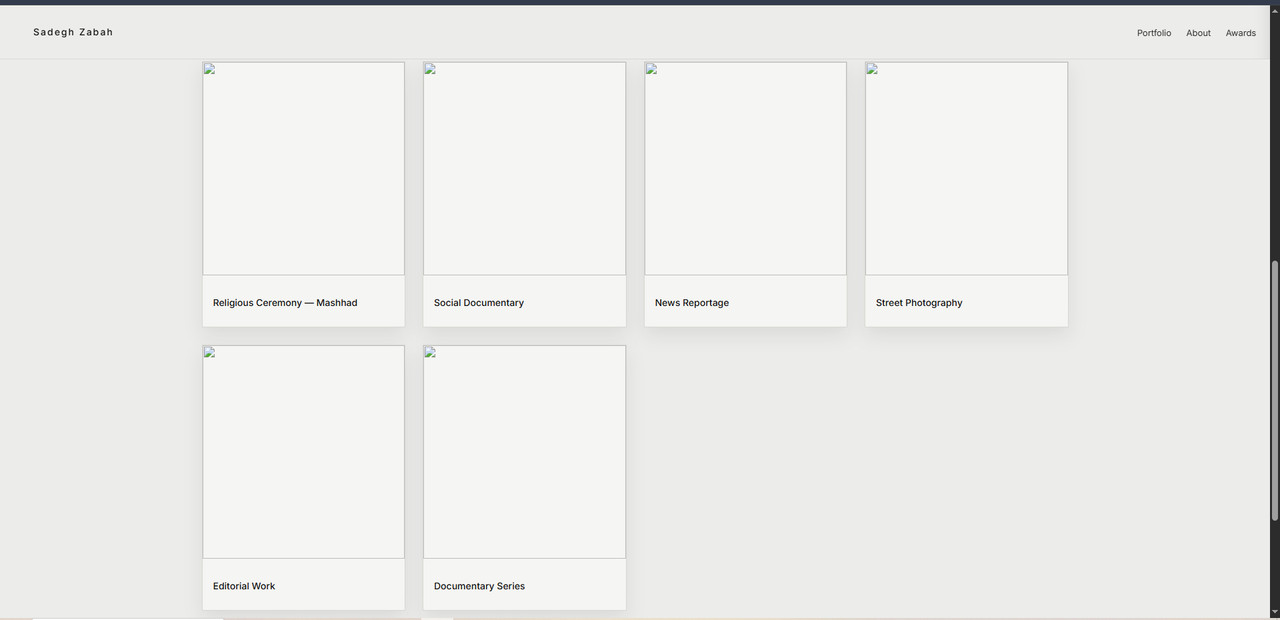This screenshot has height=620, width=1280.
Task: Click the broken image icon on News Reportage card
Action: [651, 69]
